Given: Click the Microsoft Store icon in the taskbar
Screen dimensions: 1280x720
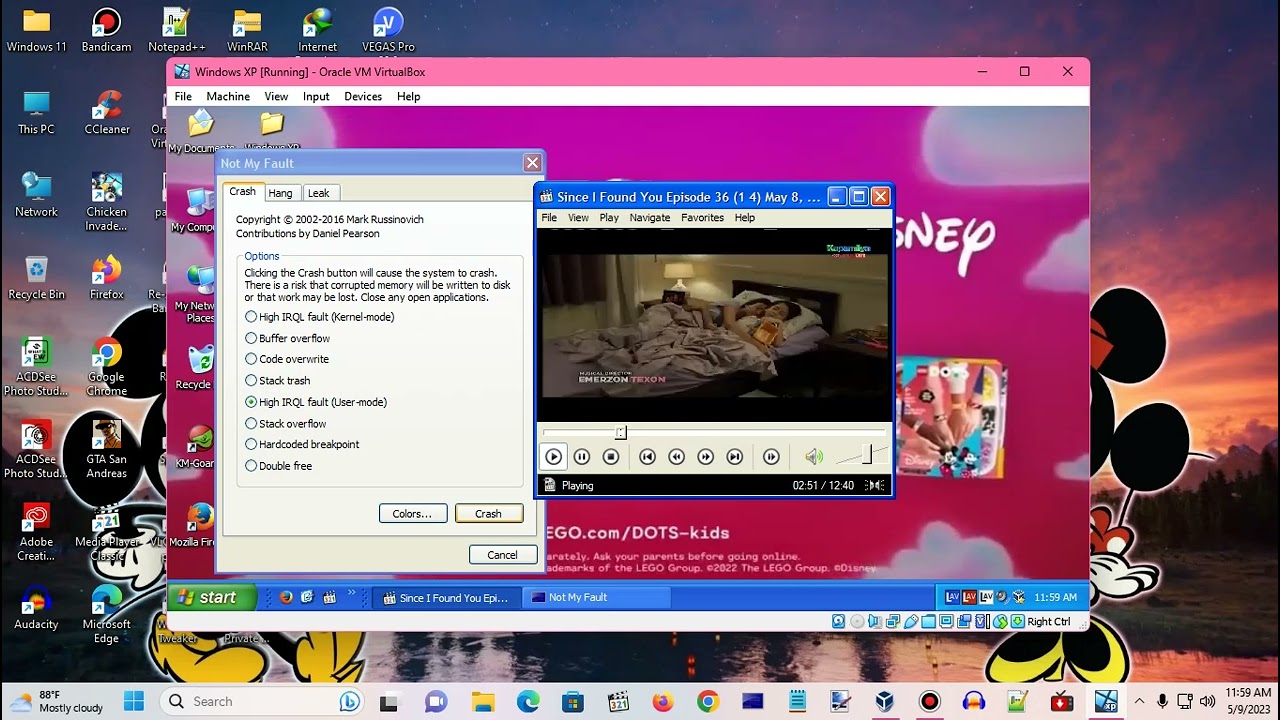Looking at the screenshot, I should coord(573,701).
